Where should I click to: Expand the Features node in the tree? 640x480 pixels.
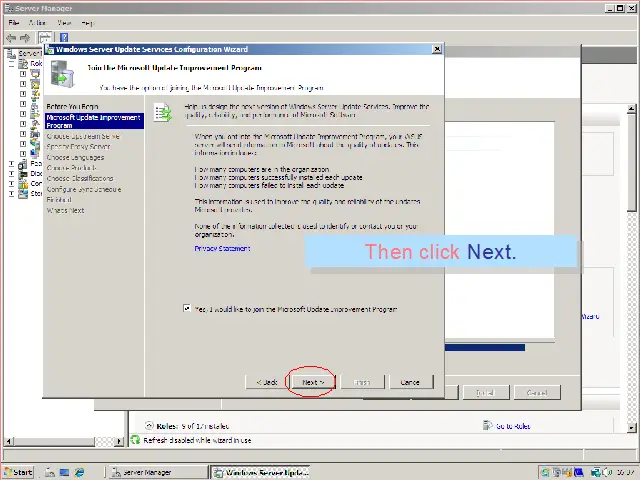[x=11, y=164]
